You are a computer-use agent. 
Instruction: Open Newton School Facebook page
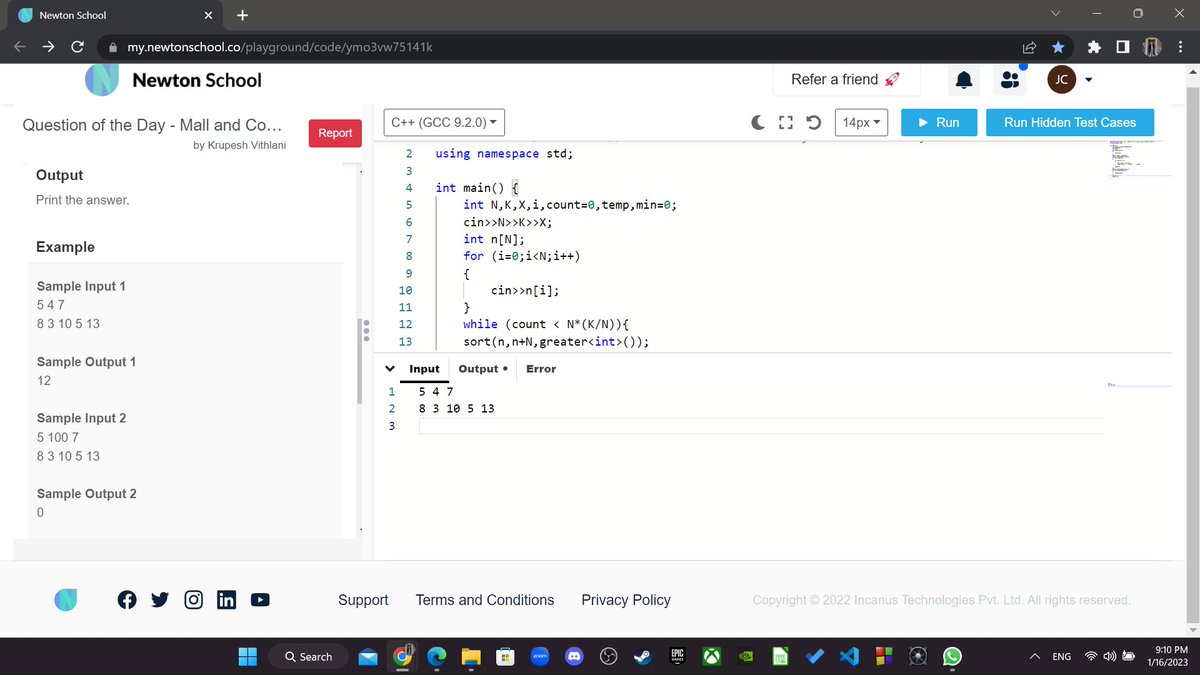point(127,600)
